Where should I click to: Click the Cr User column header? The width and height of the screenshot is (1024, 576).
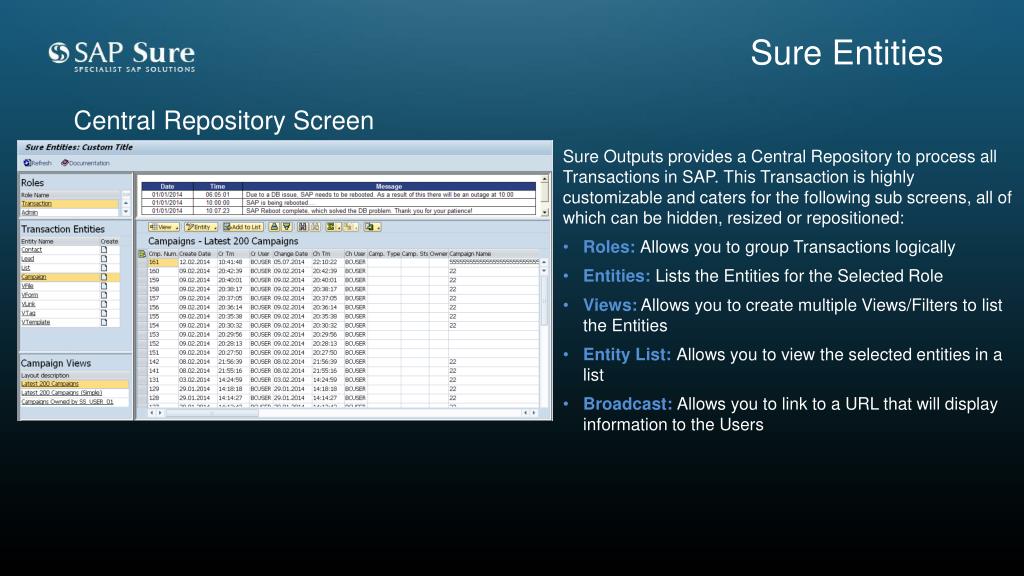pyautogui.click(x=260, y=254)
